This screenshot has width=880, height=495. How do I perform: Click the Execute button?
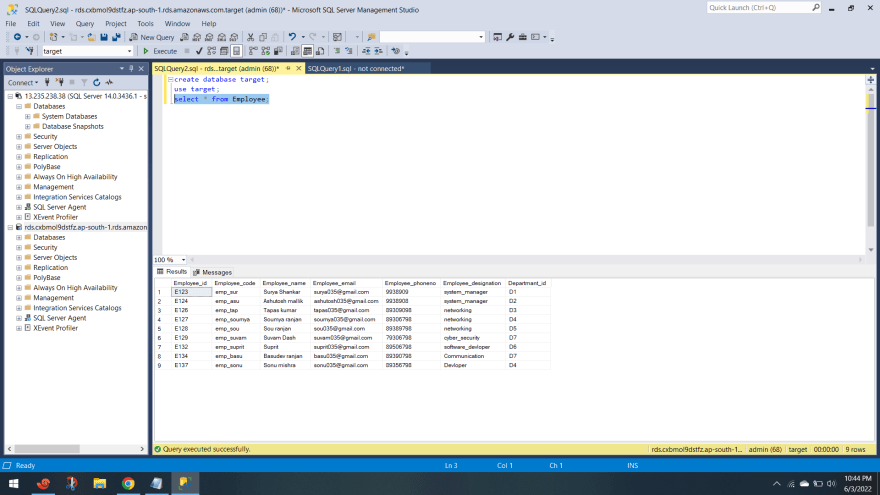point(160,51)
